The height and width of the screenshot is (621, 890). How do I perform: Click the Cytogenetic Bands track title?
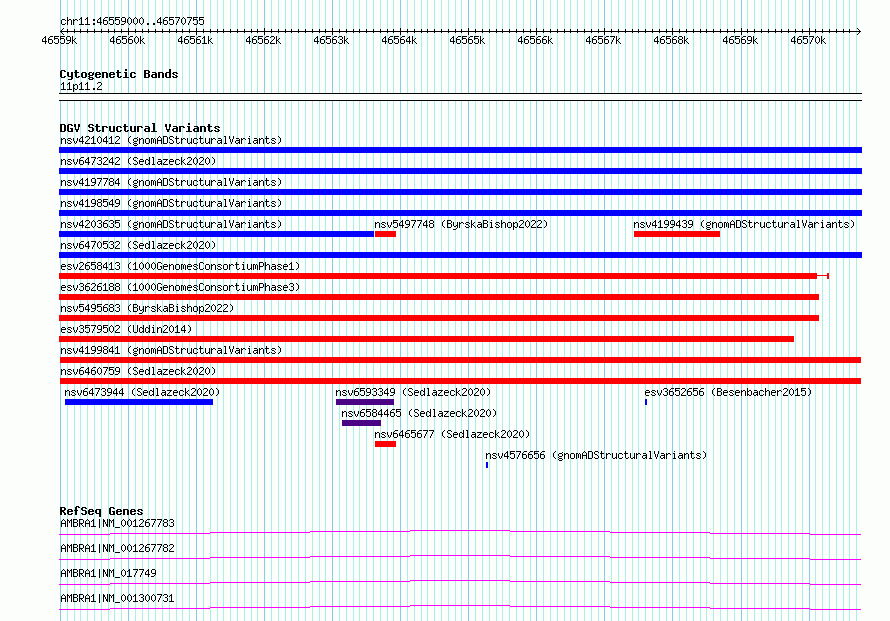(x=119, y=74)
